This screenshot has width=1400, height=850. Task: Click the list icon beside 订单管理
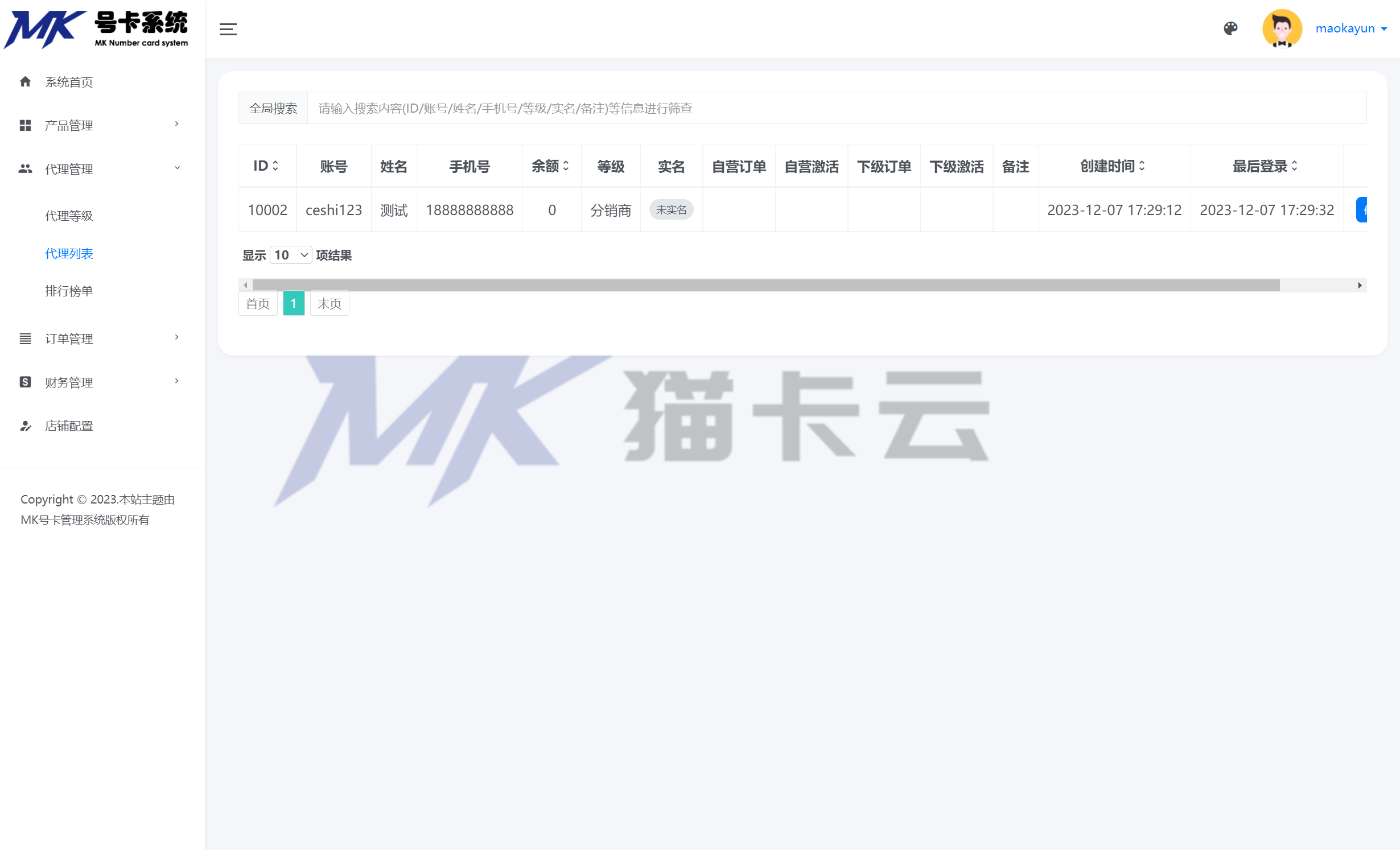25,339
